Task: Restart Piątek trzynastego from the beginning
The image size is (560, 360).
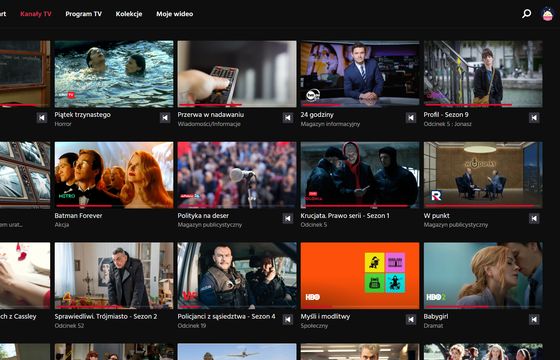Action: (165, 118)
